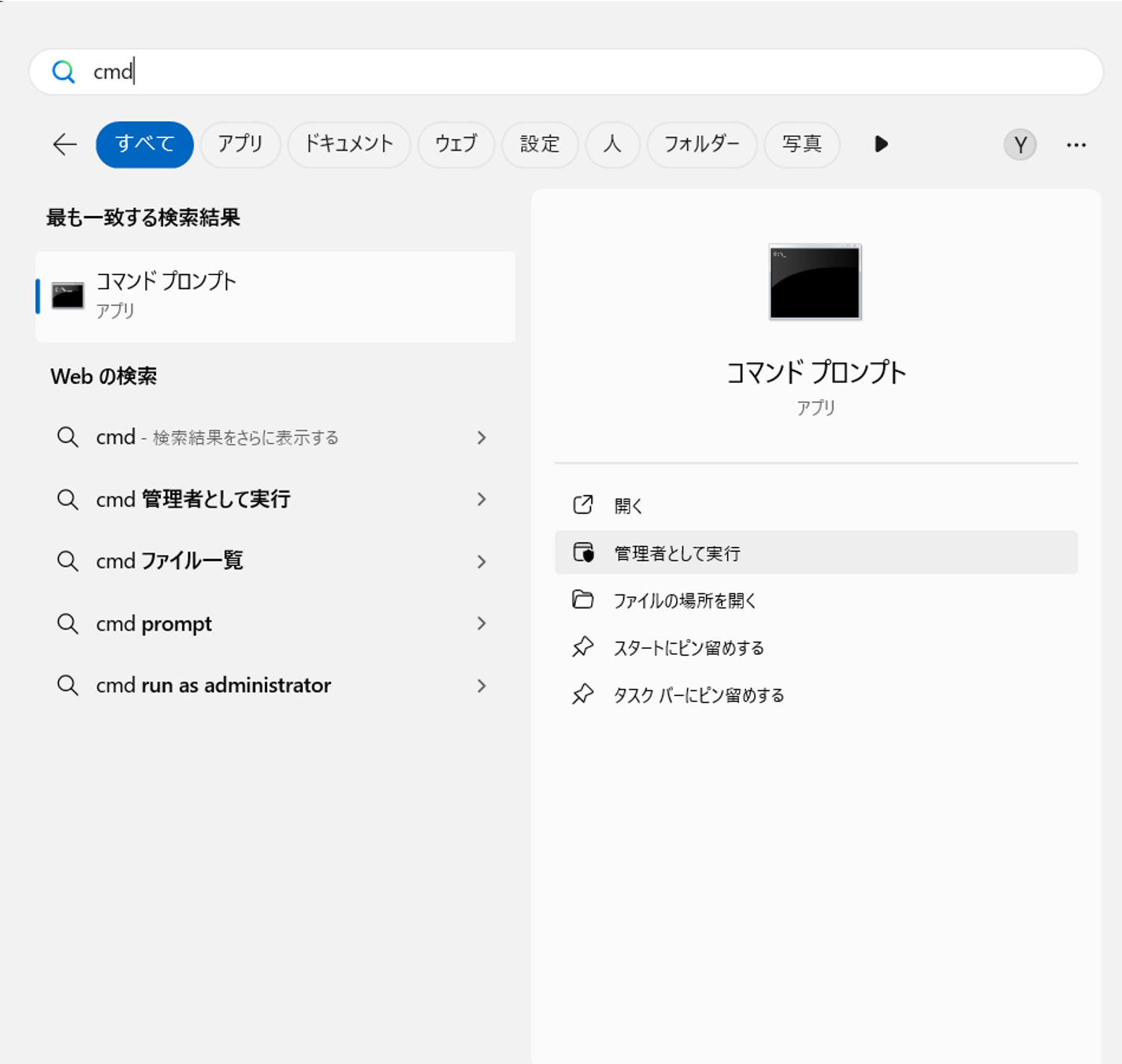Viewport: 1122px width, 1064px height.
Task: Click inside the cmd search input field
Action: click(566, 72)
